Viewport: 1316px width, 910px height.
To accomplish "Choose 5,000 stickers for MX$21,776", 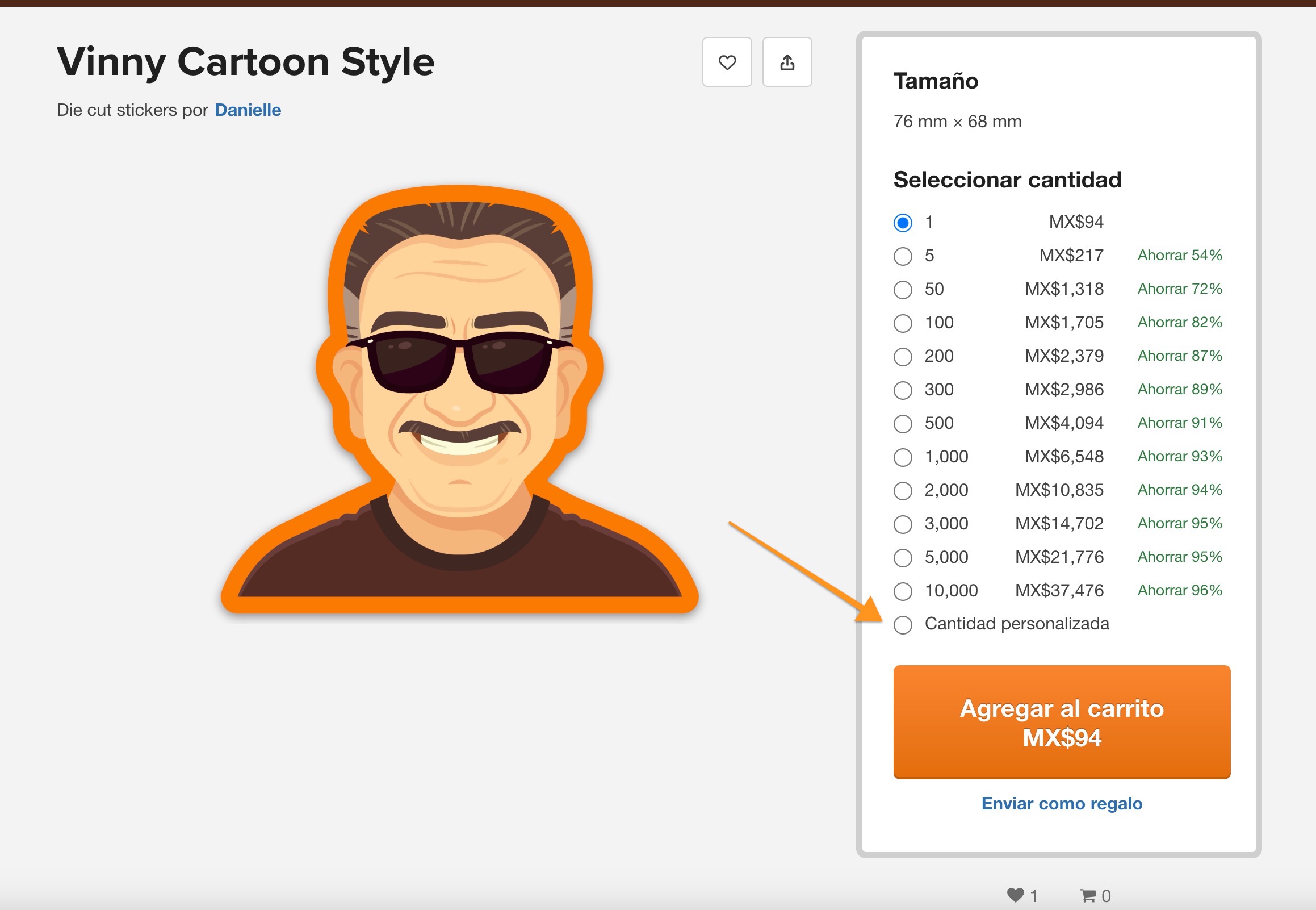I will 902,558.
